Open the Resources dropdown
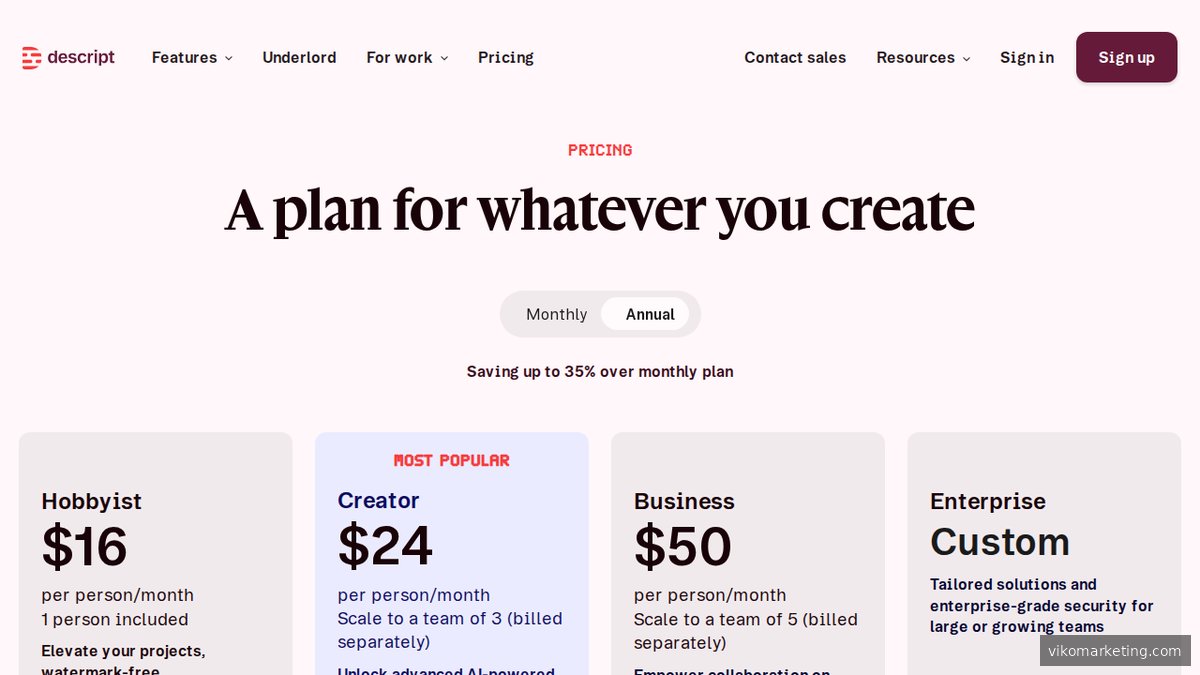1200x675 pixels. coord(922,57)
